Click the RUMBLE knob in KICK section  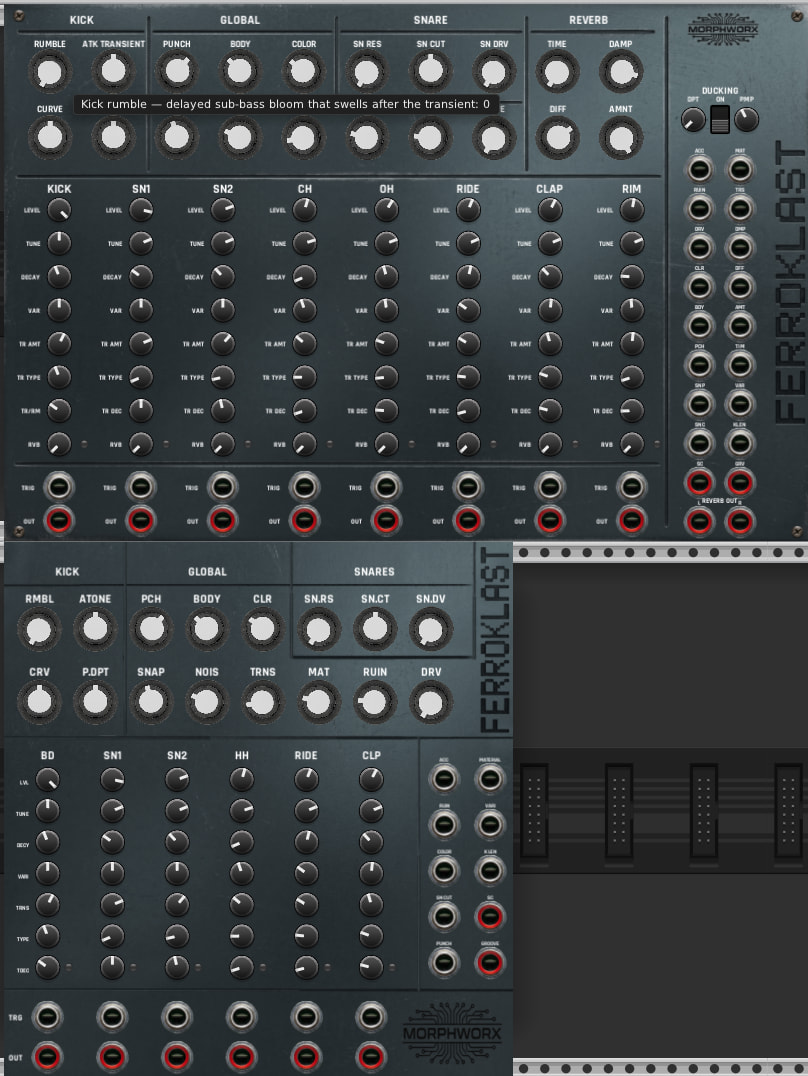[x=49, y=70]
